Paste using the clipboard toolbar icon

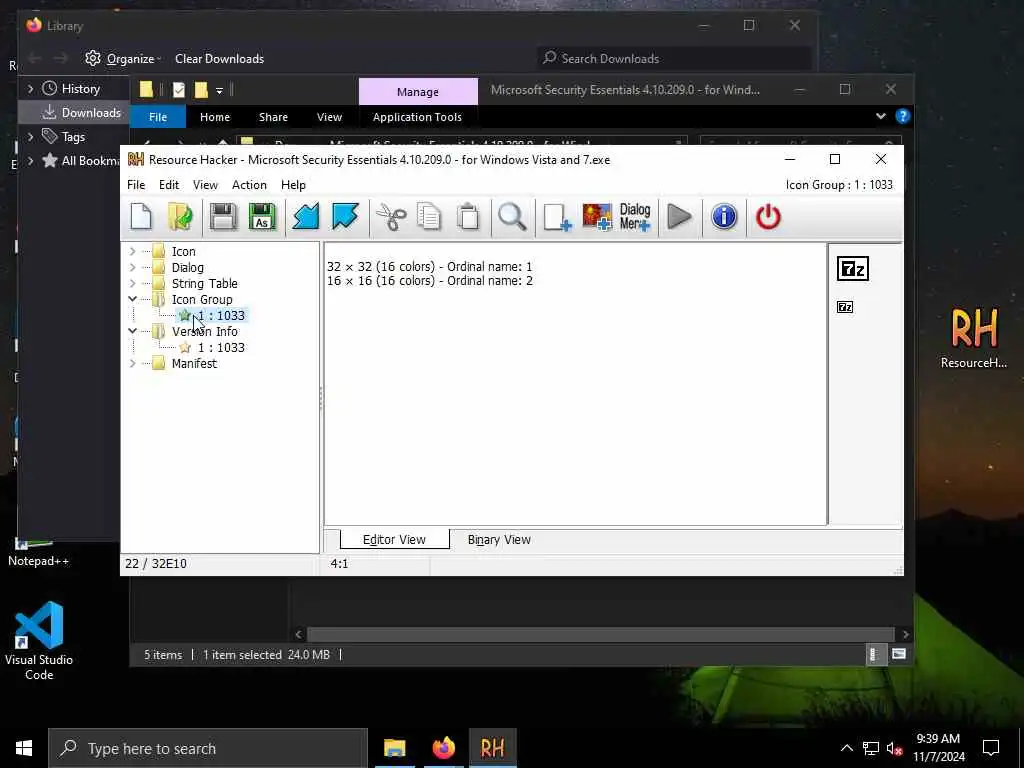click(x=468, y=217)
